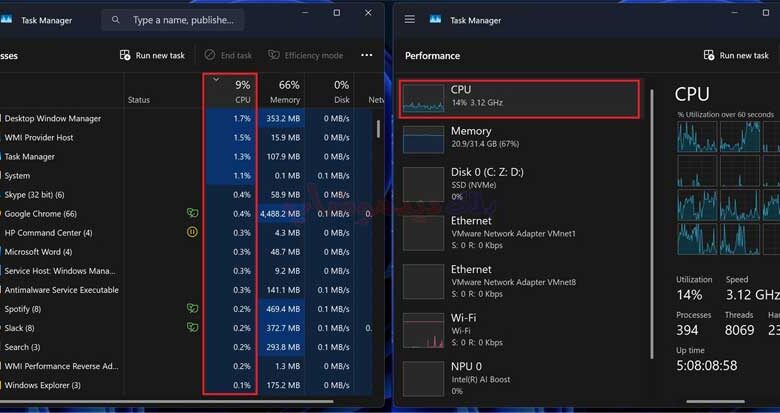Select the HP Command Center (4) process
The image size is (780, 413).
186,233
